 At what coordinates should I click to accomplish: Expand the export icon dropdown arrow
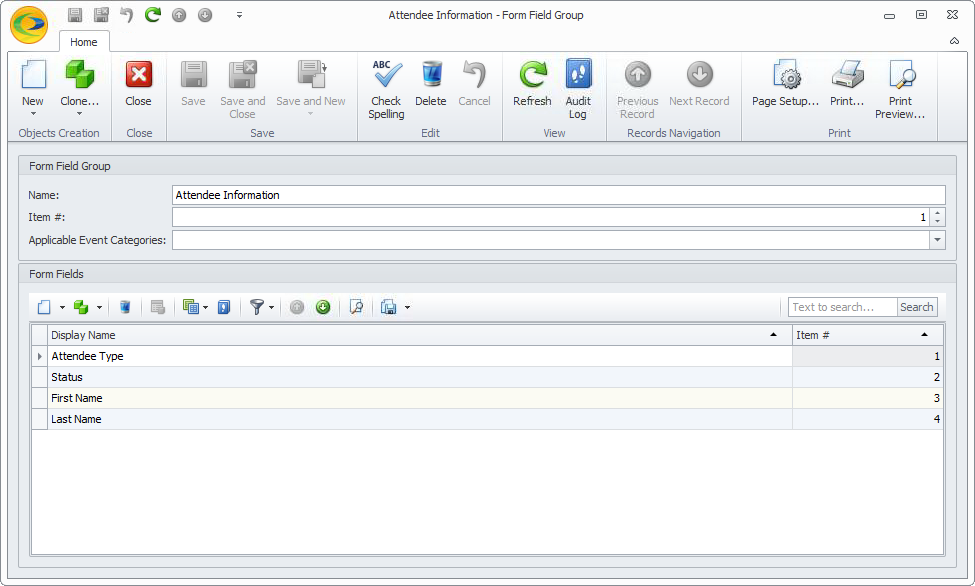[x=407, y=307]
